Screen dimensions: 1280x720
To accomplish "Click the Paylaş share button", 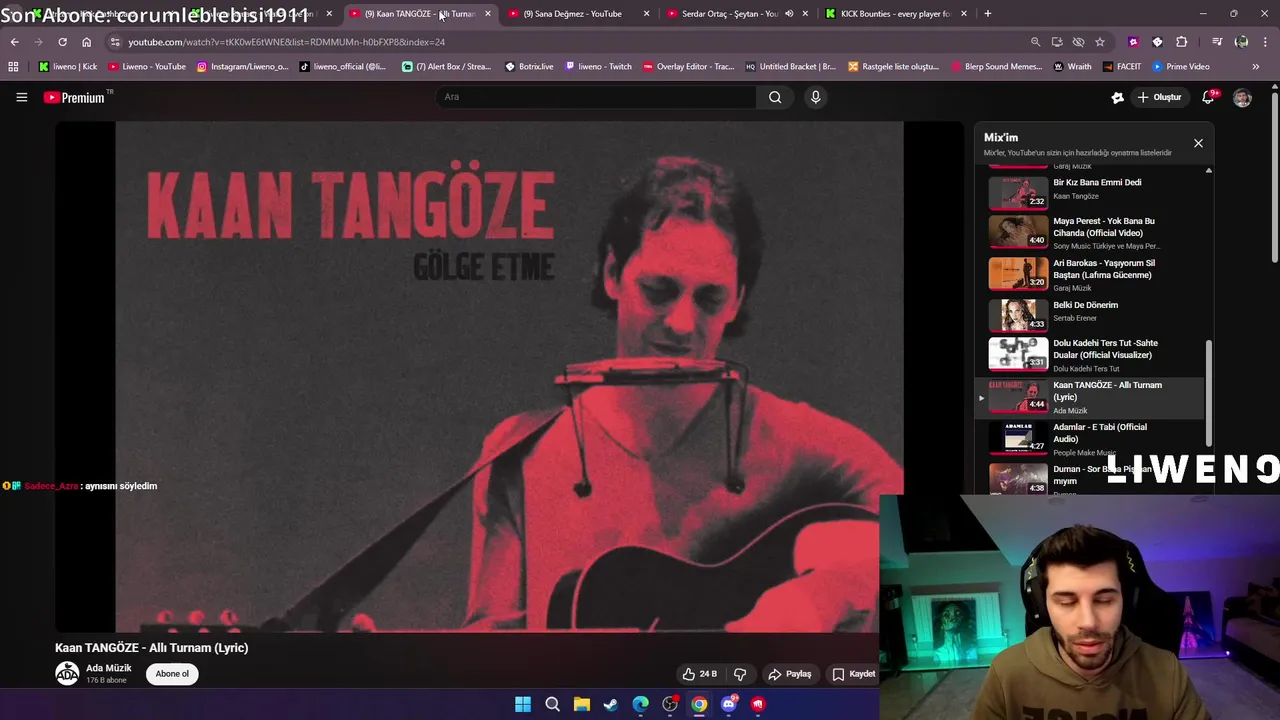I will click(x=789, y=674).
